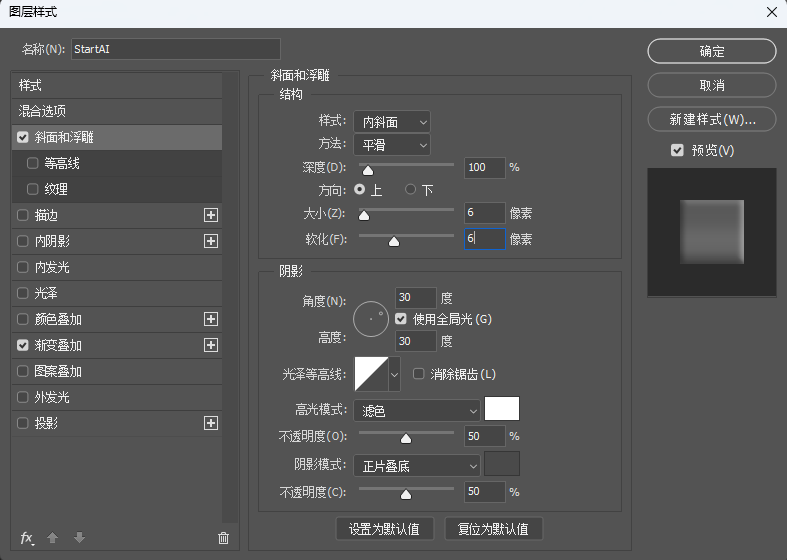Select direction 上 radio button
This screenshot has width=787, height=560.
tap(359, 190)
